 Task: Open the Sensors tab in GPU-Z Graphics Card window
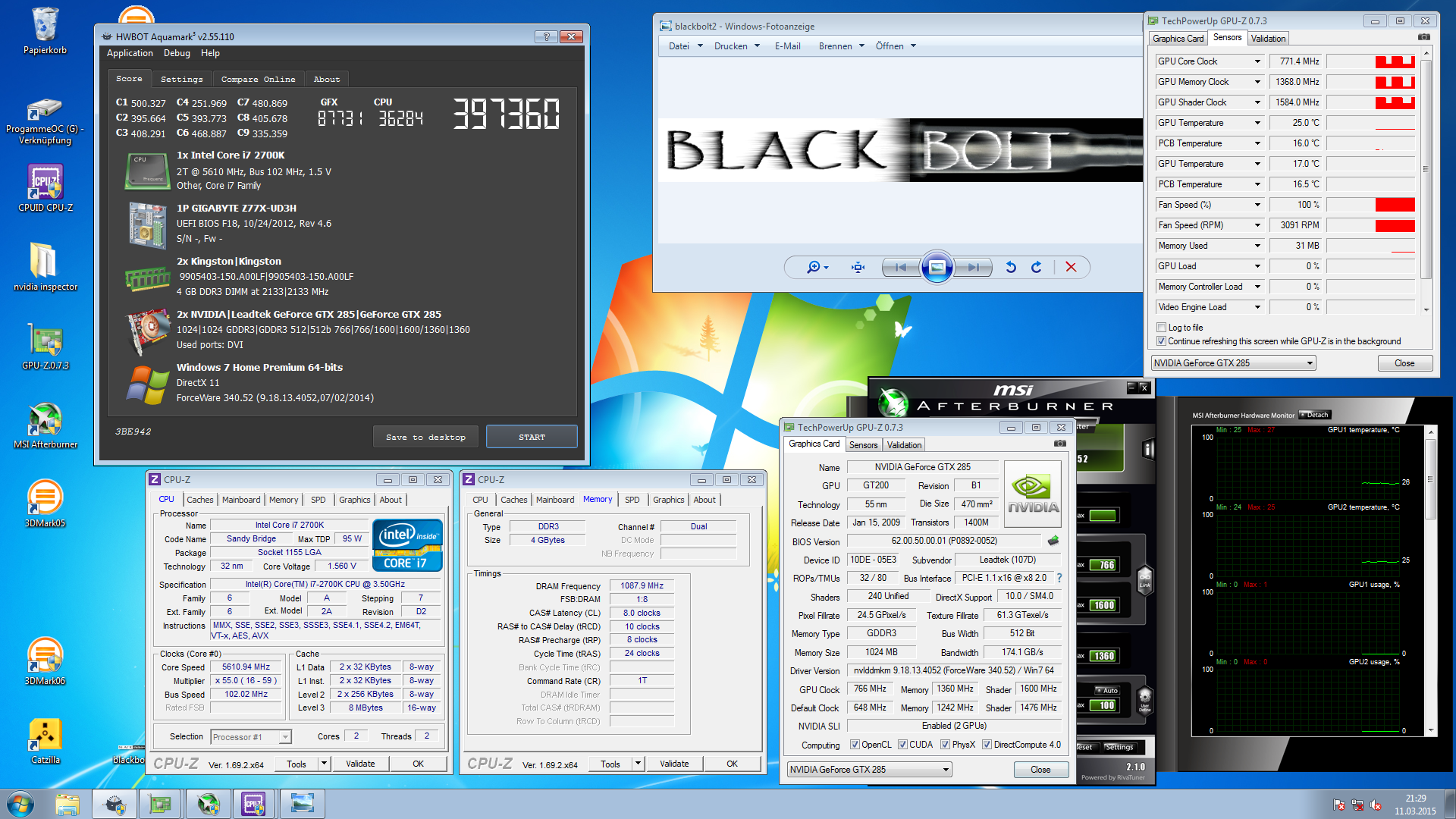pos(863,445)
